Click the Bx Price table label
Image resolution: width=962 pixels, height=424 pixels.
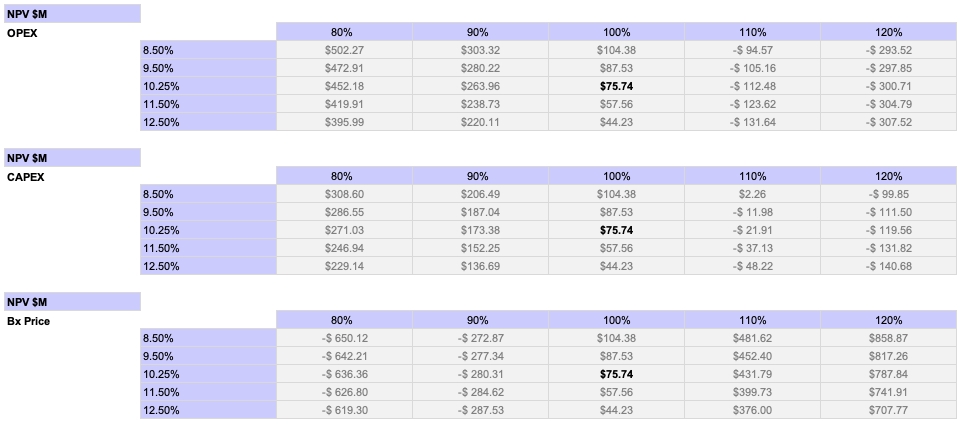click(x=28, y=321)
